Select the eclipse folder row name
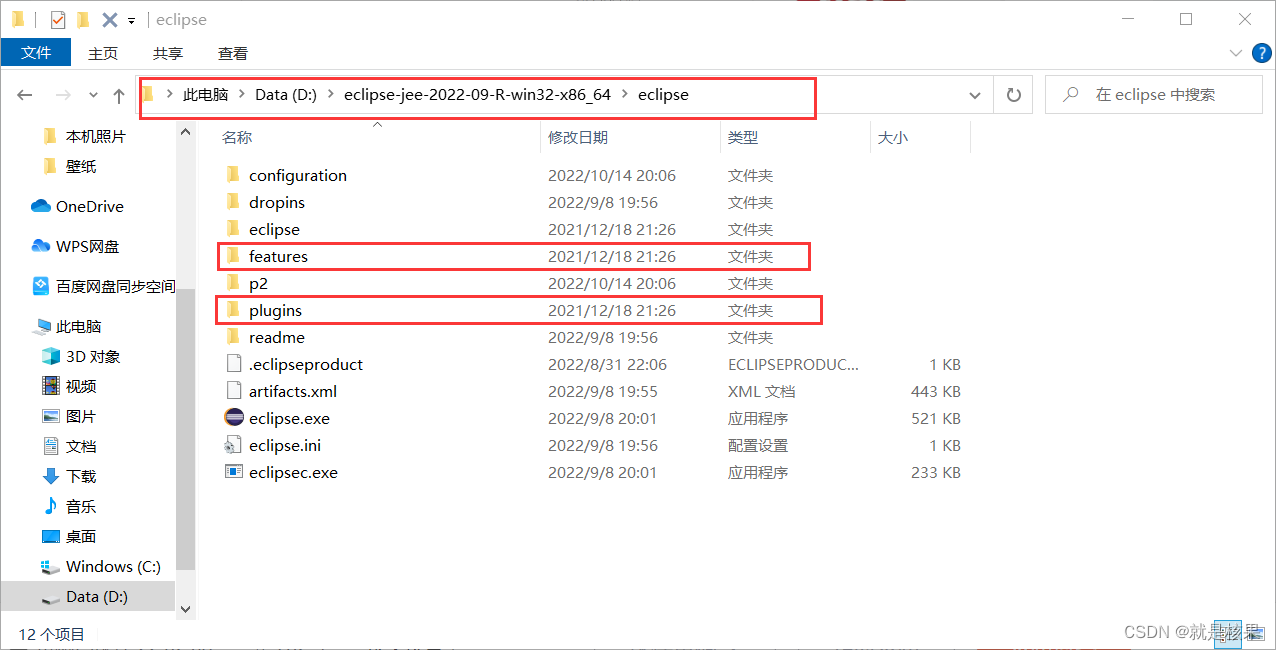The width and height of the screenshot is (1276, 650). pyautogui.click(x=274, y=229)
